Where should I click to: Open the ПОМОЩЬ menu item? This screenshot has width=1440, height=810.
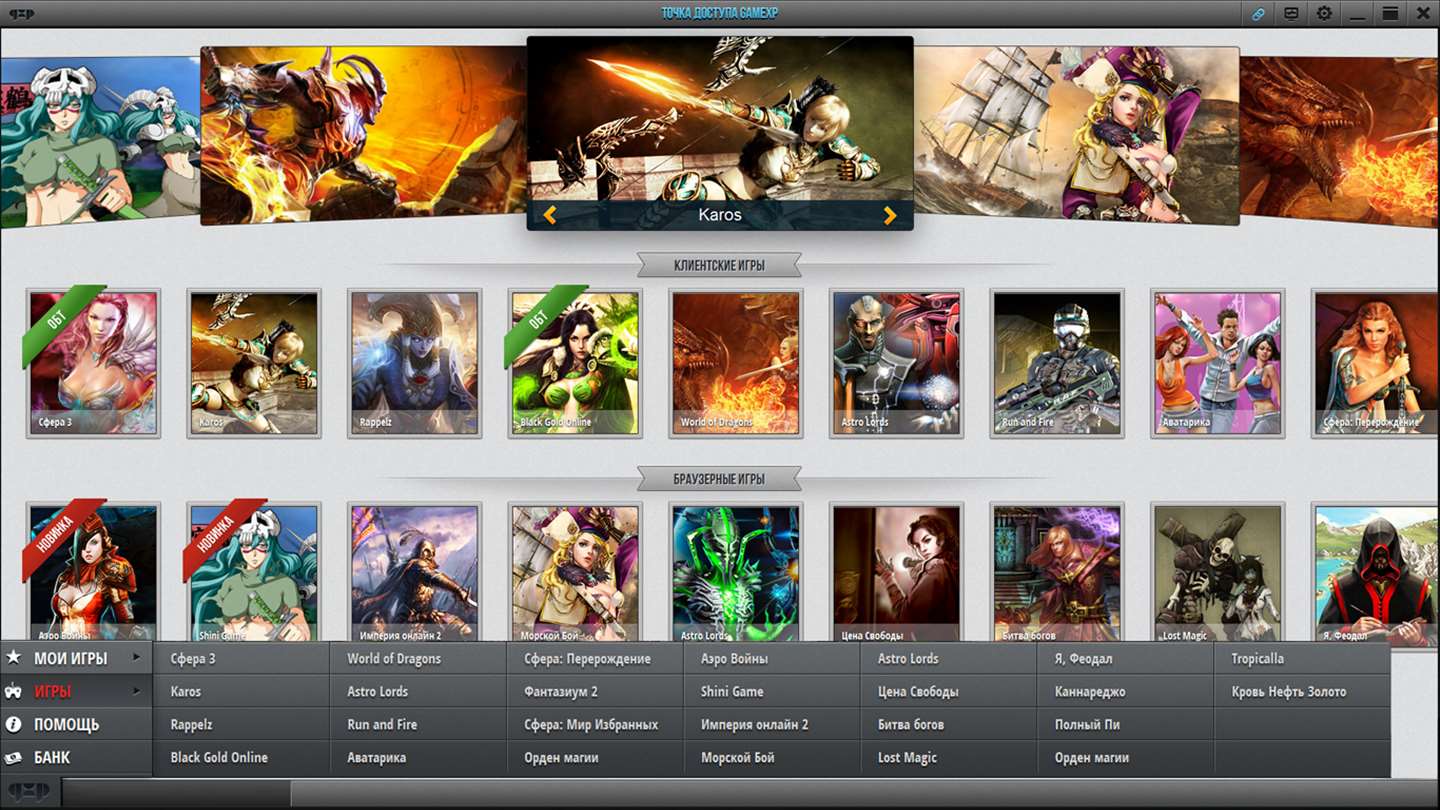coord(76,724)
